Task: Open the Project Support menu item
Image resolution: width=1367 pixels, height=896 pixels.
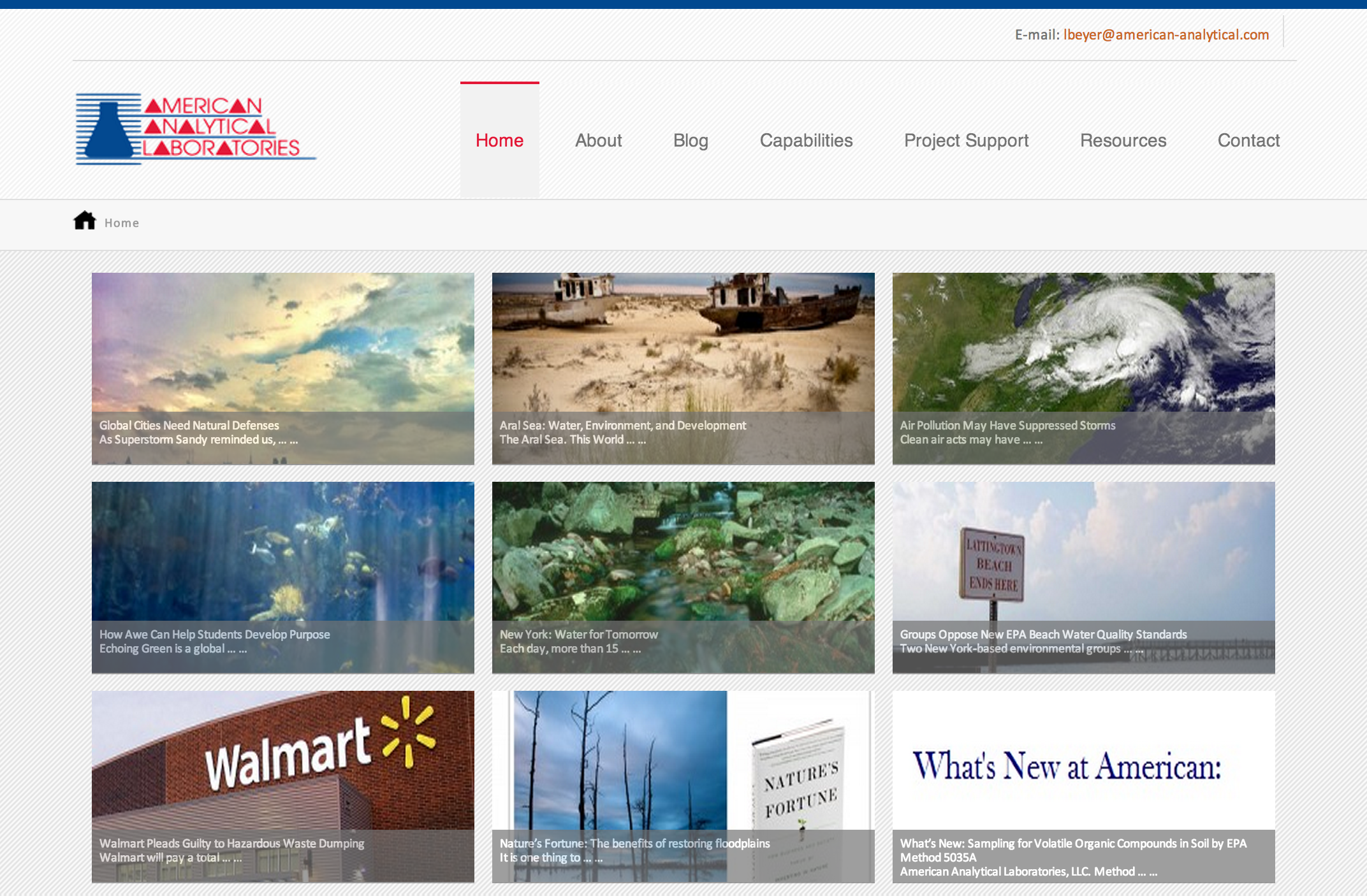Action: (x=966, y=140)
